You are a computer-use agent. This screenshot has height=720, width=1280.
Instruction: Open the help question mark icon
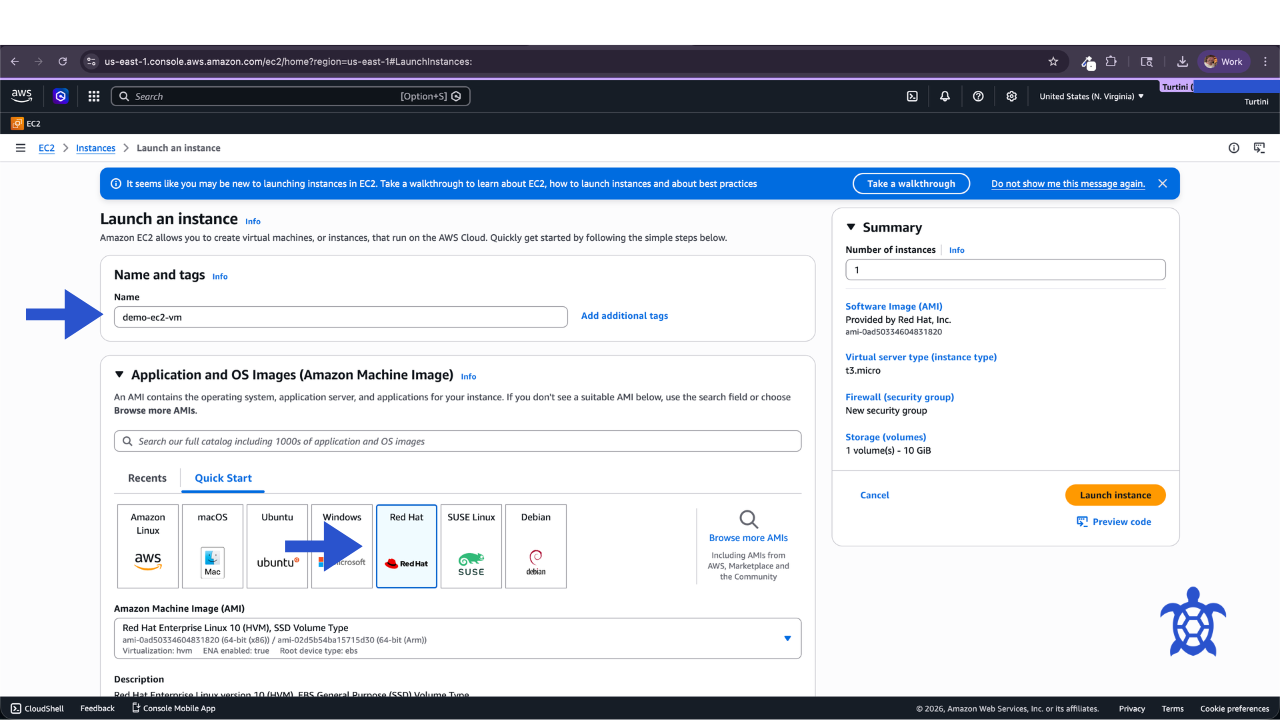coord(978,96)
